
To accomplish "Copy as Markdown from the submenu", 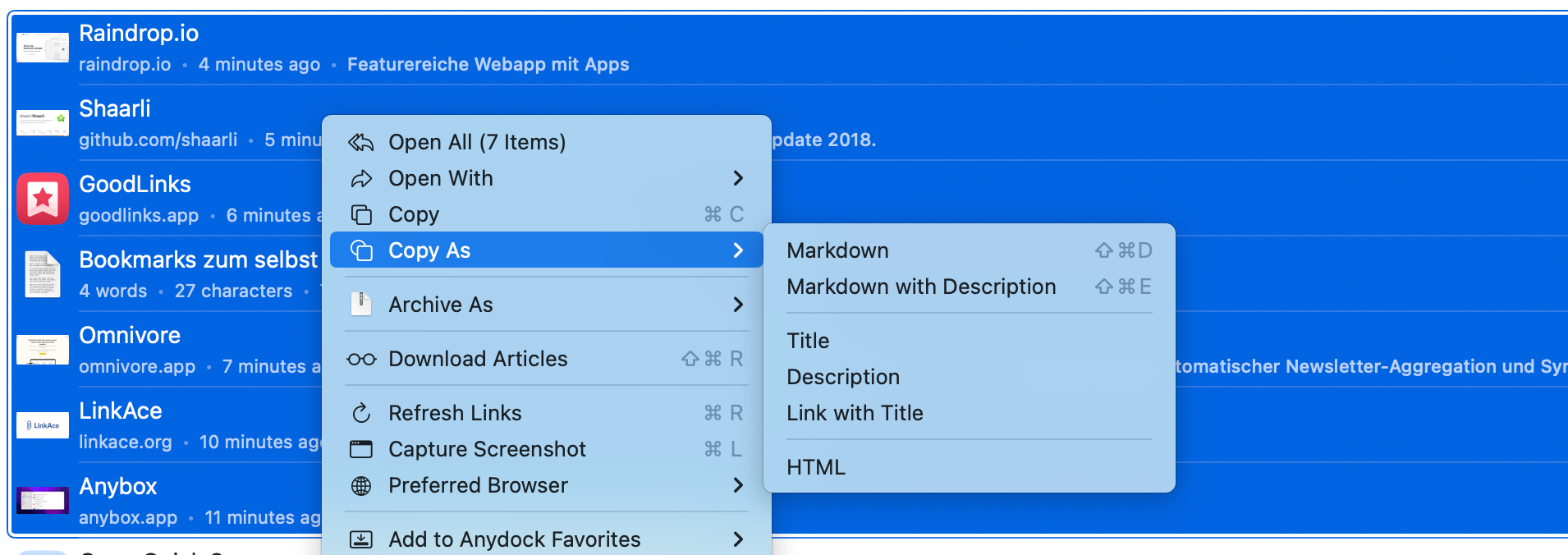I will (970, 250).
